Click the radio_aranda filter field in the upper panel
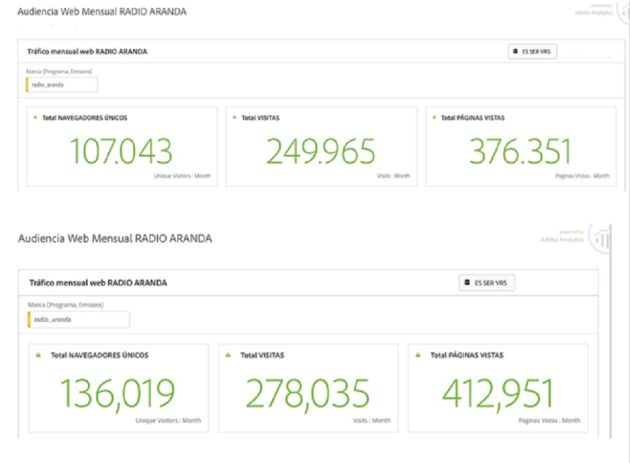 [x=61, y=85]
